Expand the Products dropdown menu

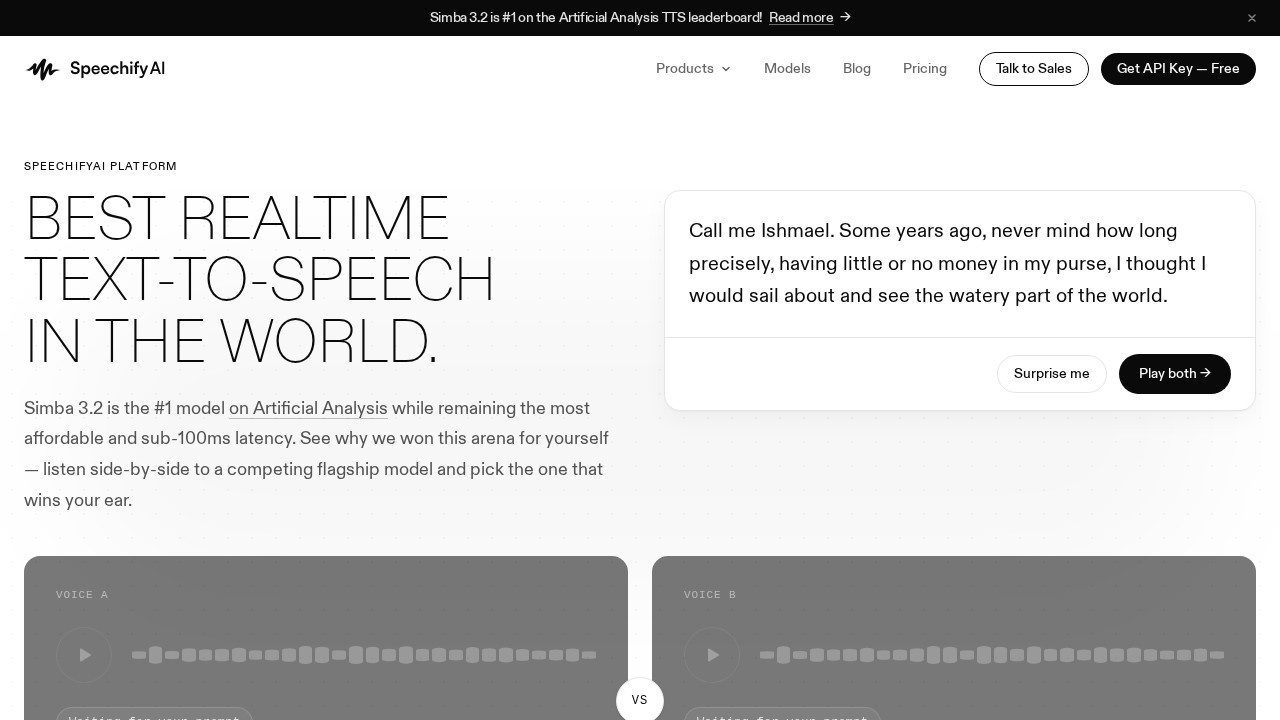click(x=693, y=69)
